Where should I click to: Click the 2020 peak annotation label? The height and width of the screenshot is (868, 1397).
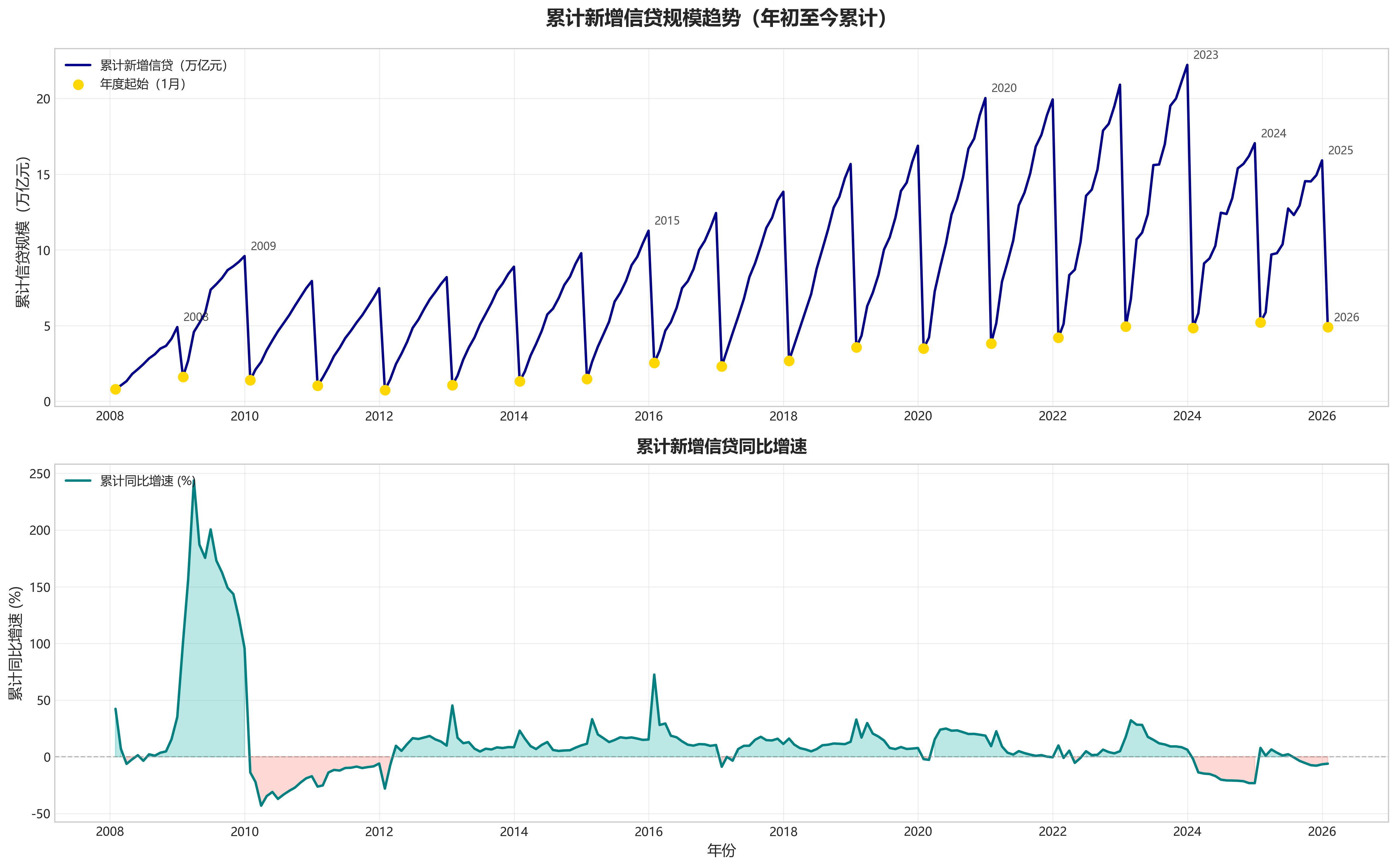(x=1004, y=88)
